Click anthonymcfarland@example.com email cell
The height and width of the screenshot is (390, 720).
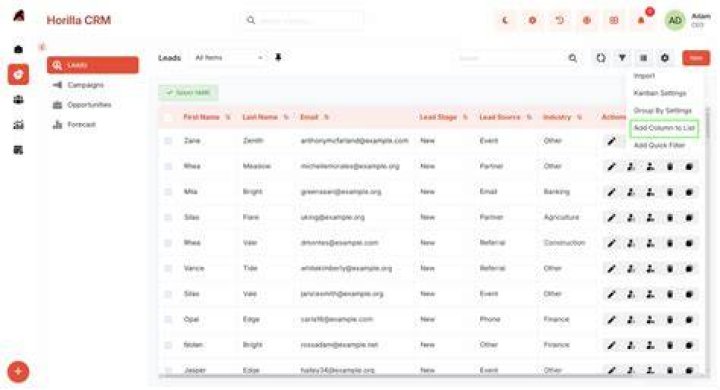[x=354, y=141]
